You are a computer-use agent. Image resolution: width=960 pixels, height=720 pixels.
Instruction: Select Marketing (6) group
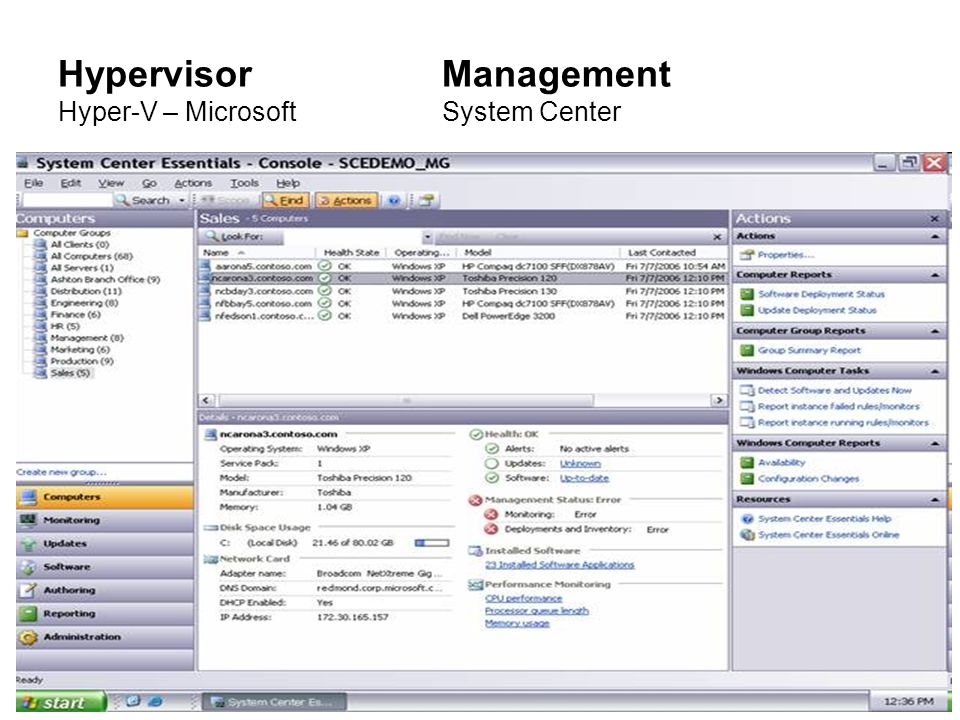click(x=80, y=349)
